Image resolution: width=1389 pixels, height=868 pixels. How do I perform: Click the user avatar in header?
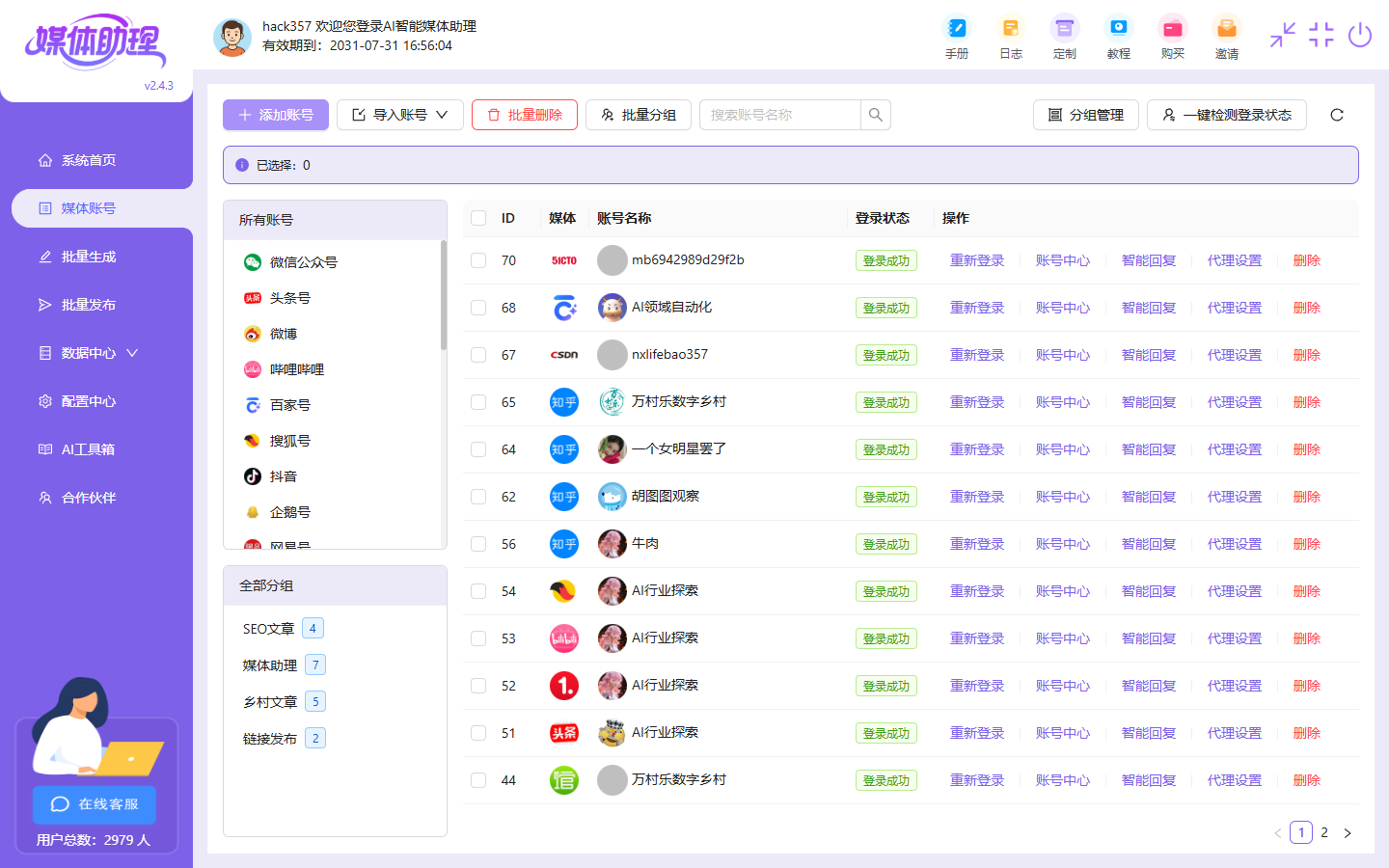[x=232, y=37]
